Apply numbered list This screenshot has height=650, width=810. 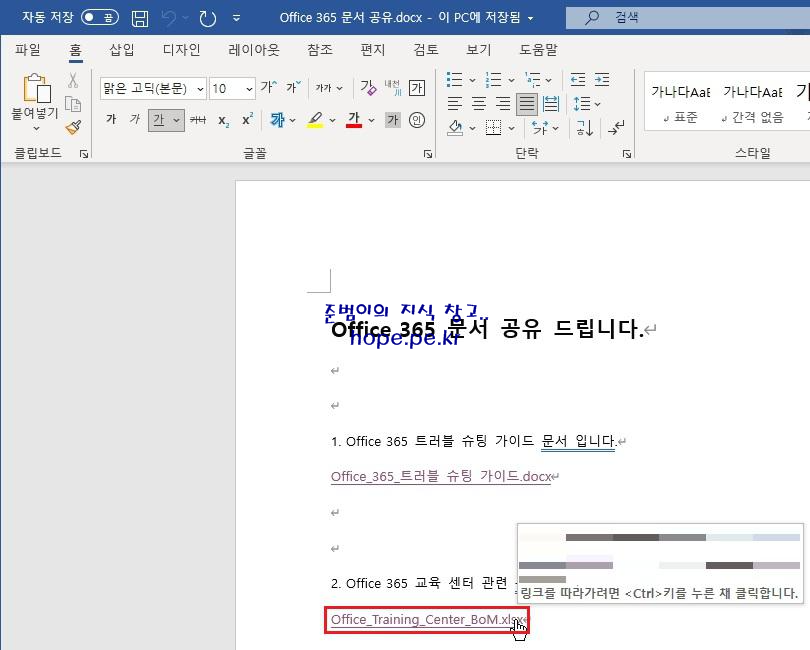point(494,80)
